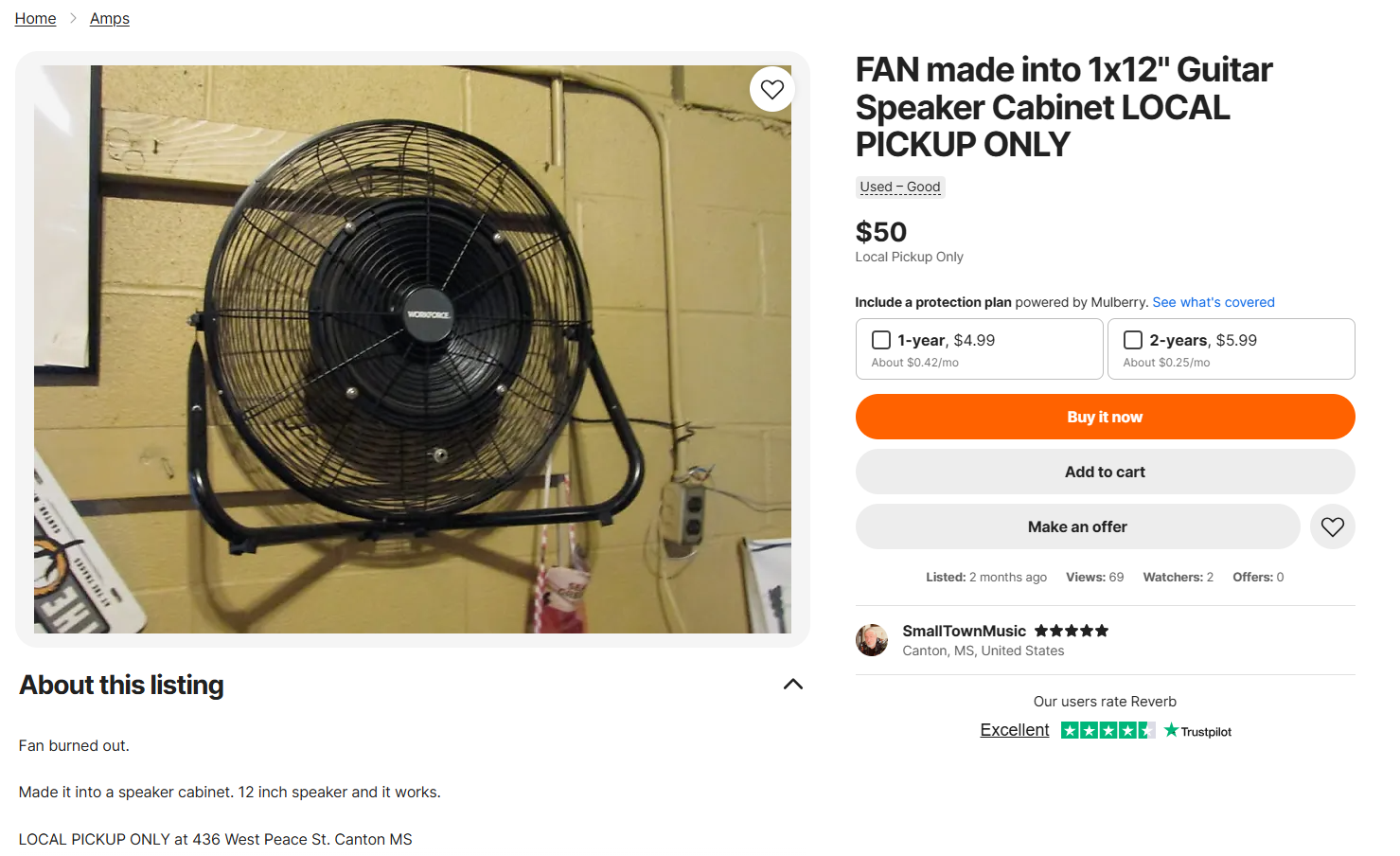1400x856 pixels.
Task: Check the 2-years protection plan box
Action: 1133,340
